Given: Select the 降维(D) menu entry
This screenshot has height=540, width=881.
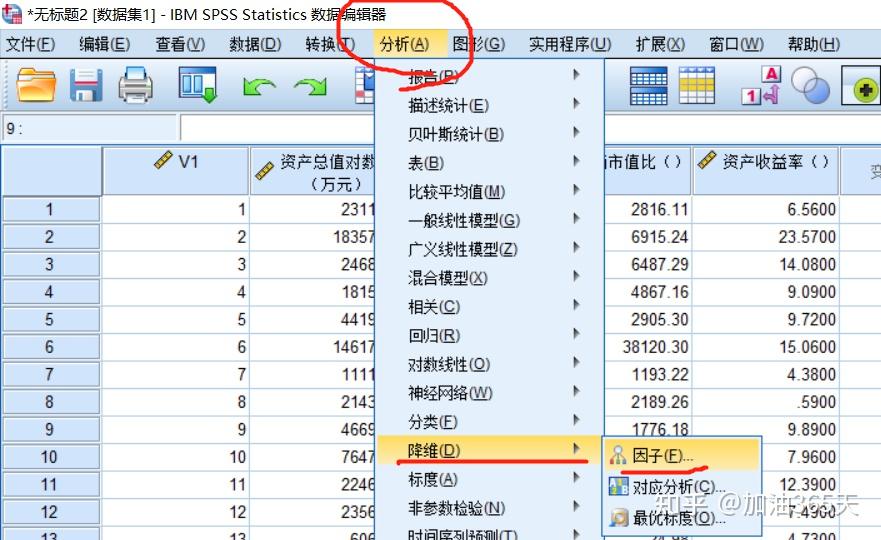Looking at the screenshot, I should tap(489, 450).
